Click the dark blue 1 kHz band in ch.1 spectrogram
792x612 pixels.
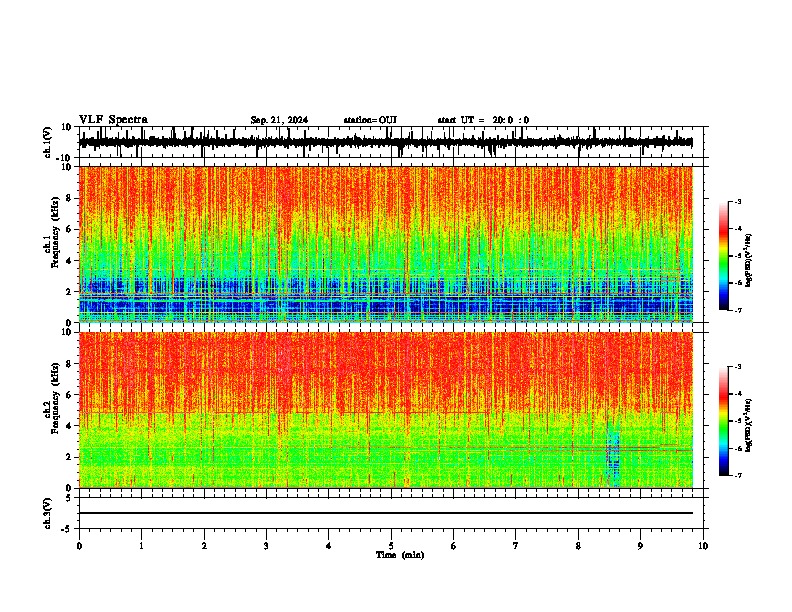385,306
